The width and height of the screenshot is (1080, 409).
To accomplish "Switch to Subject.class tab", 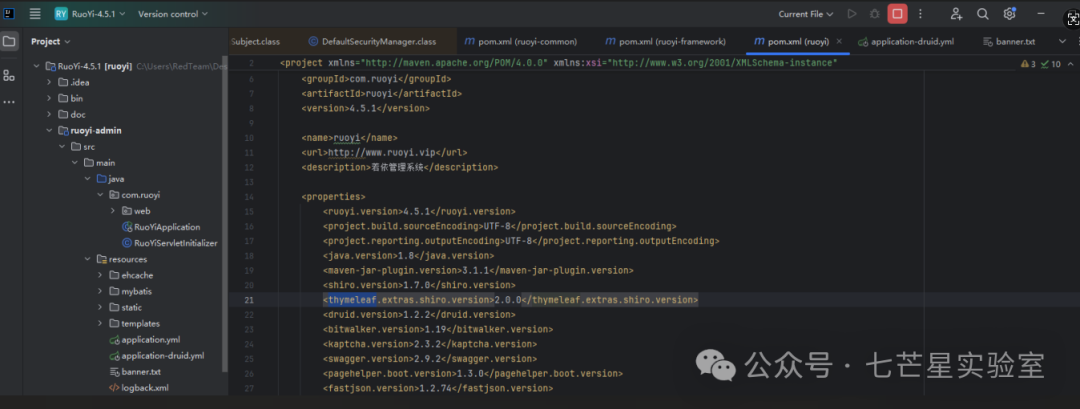I will coord(256,41).
